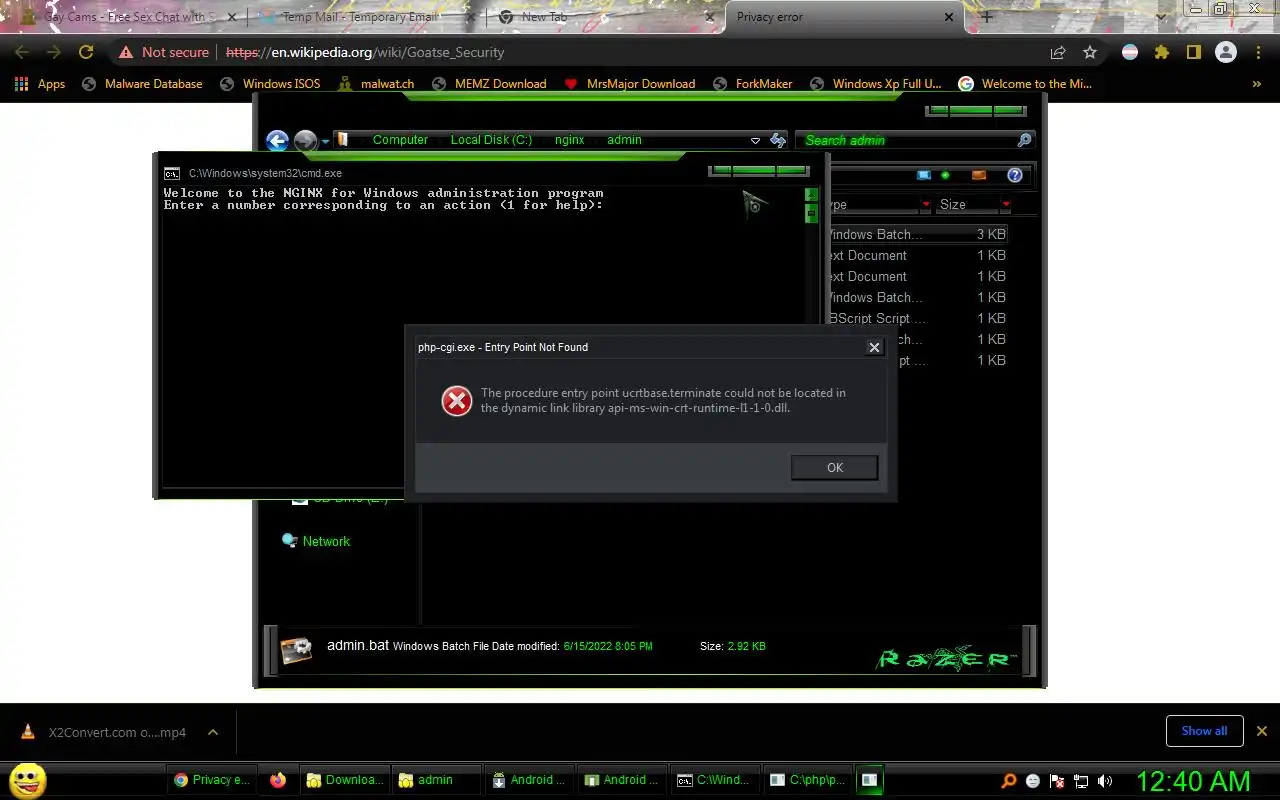Expand X2Convert download options chevron
The image size is (1280, 800).
(x=213, y=732)
